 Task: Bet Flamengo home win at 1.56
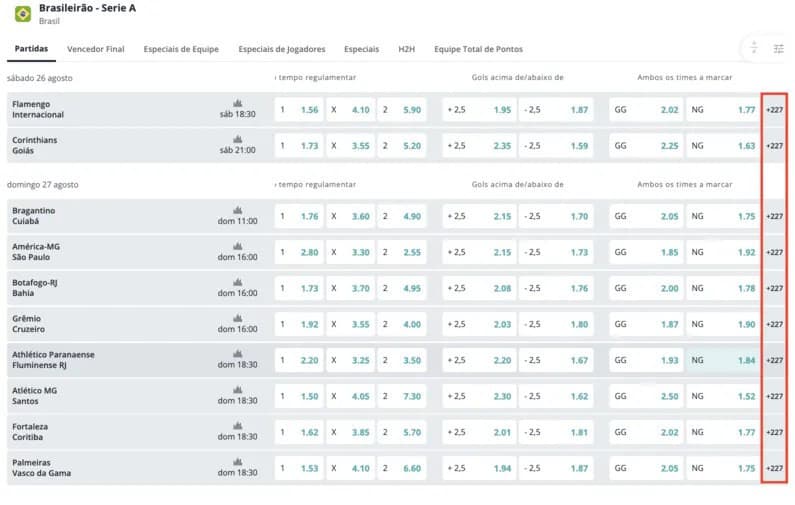point(299,110)
